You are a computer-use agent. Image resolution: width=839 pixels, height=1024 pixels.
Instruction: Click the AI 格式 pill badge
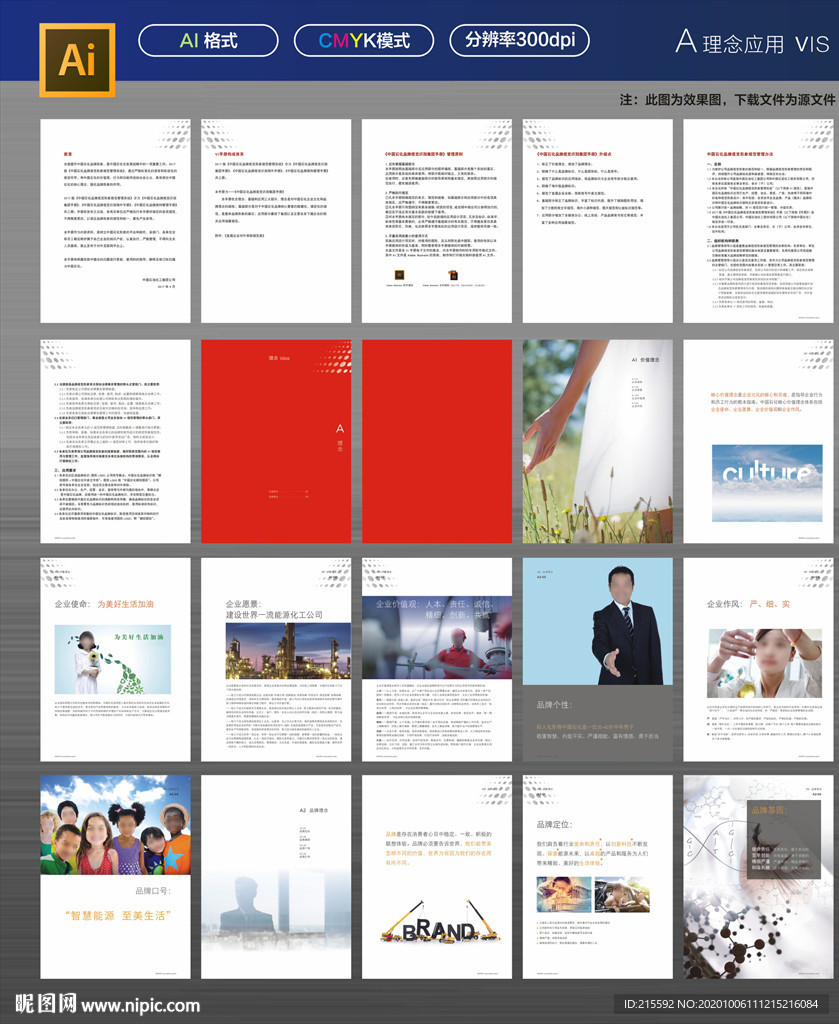208,40
